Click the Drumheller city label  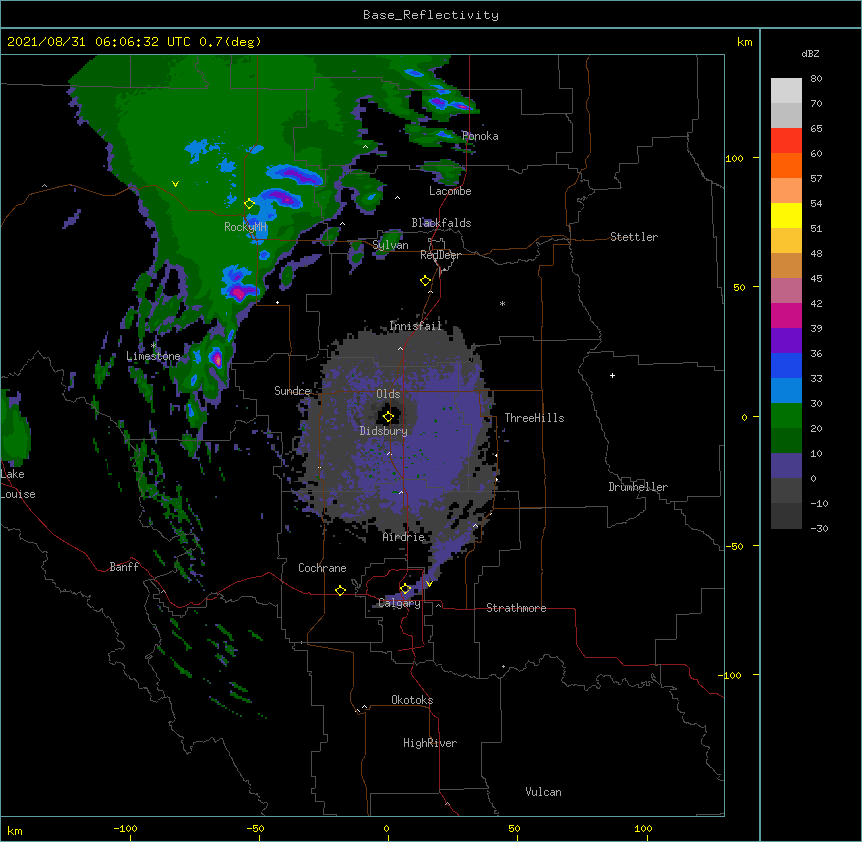pos(638,487)
